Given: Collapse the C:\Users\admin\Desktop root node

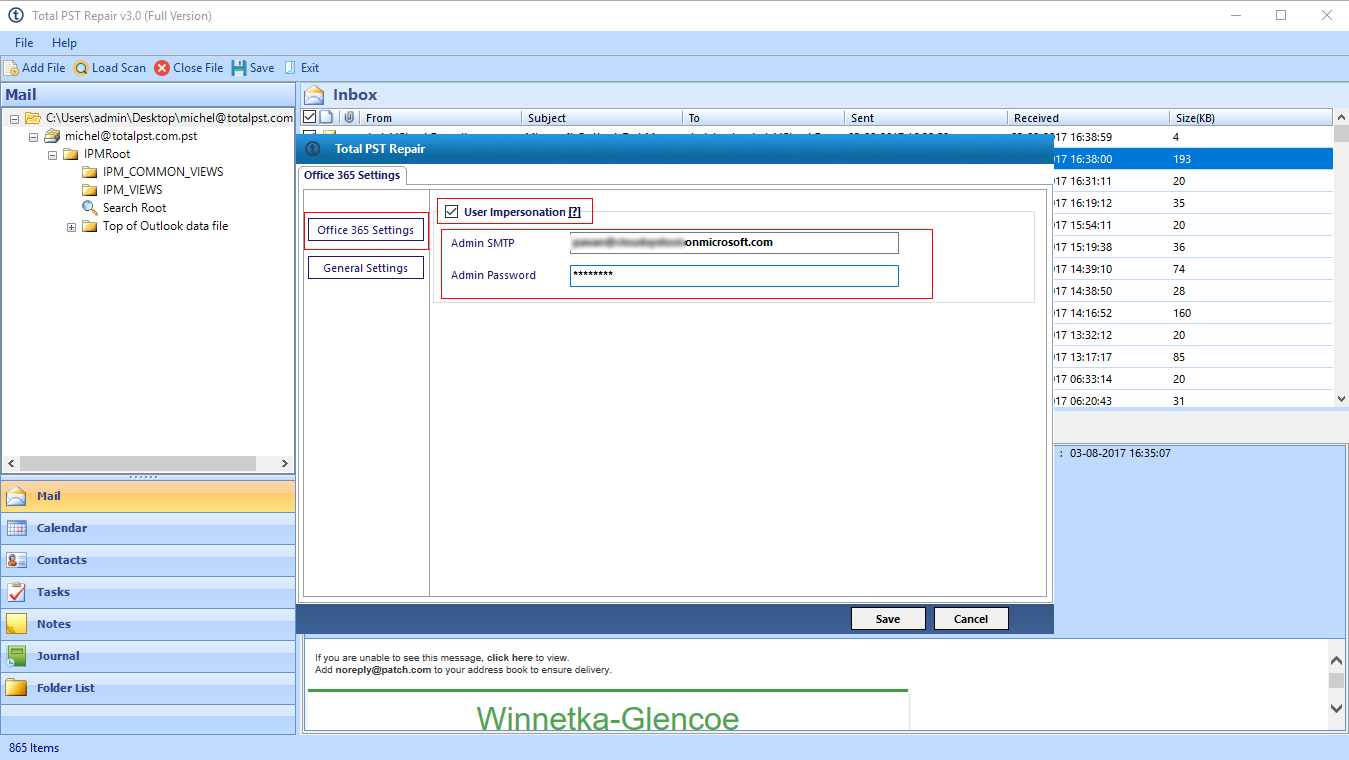Looking at the screenshot, I should pos(15,118).
